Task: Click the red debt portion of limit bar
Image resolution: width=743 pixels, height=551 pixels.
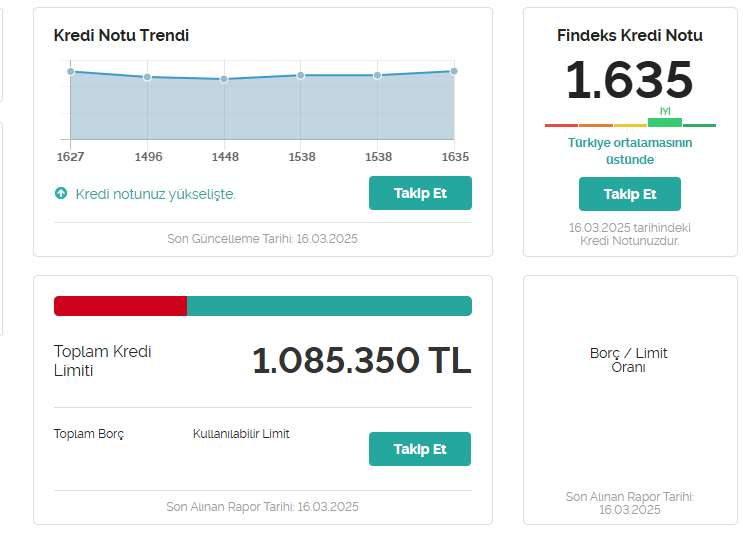Action: (120, 306)
